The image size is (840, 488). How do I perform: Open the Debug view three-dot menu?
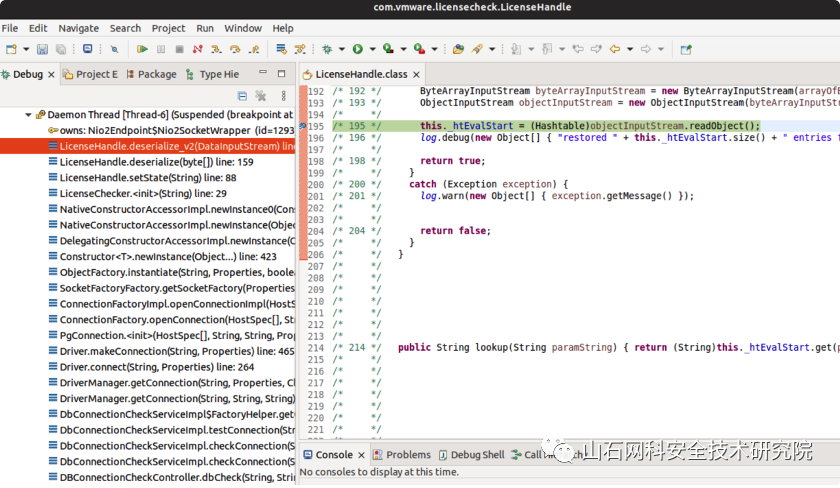point(283,96)
